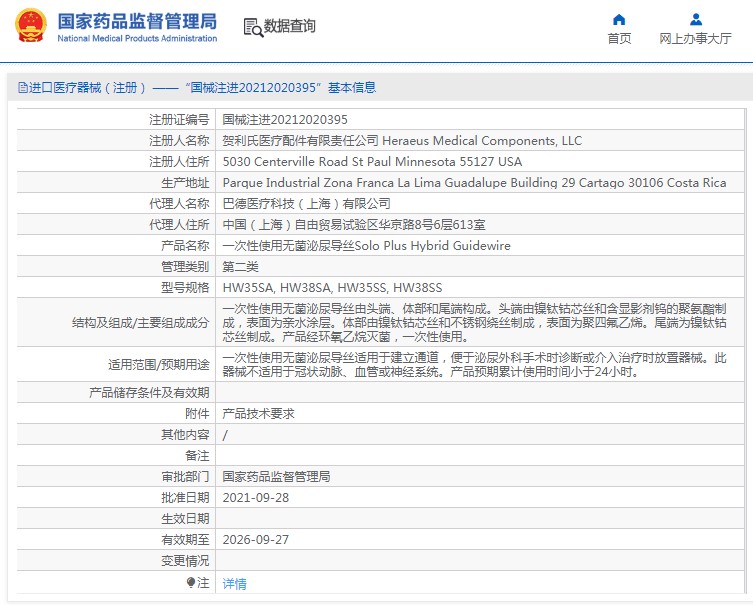Select expiry date 2026-09-27
The image size is (753, 605).
(255, 540)
